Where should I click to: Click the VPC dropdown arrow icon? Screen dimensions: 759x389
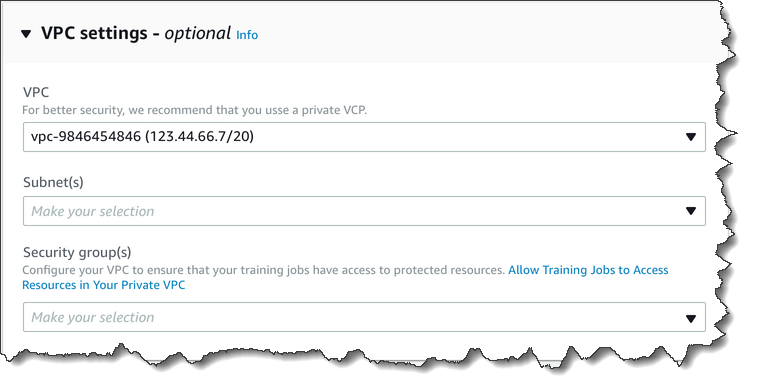691,137
